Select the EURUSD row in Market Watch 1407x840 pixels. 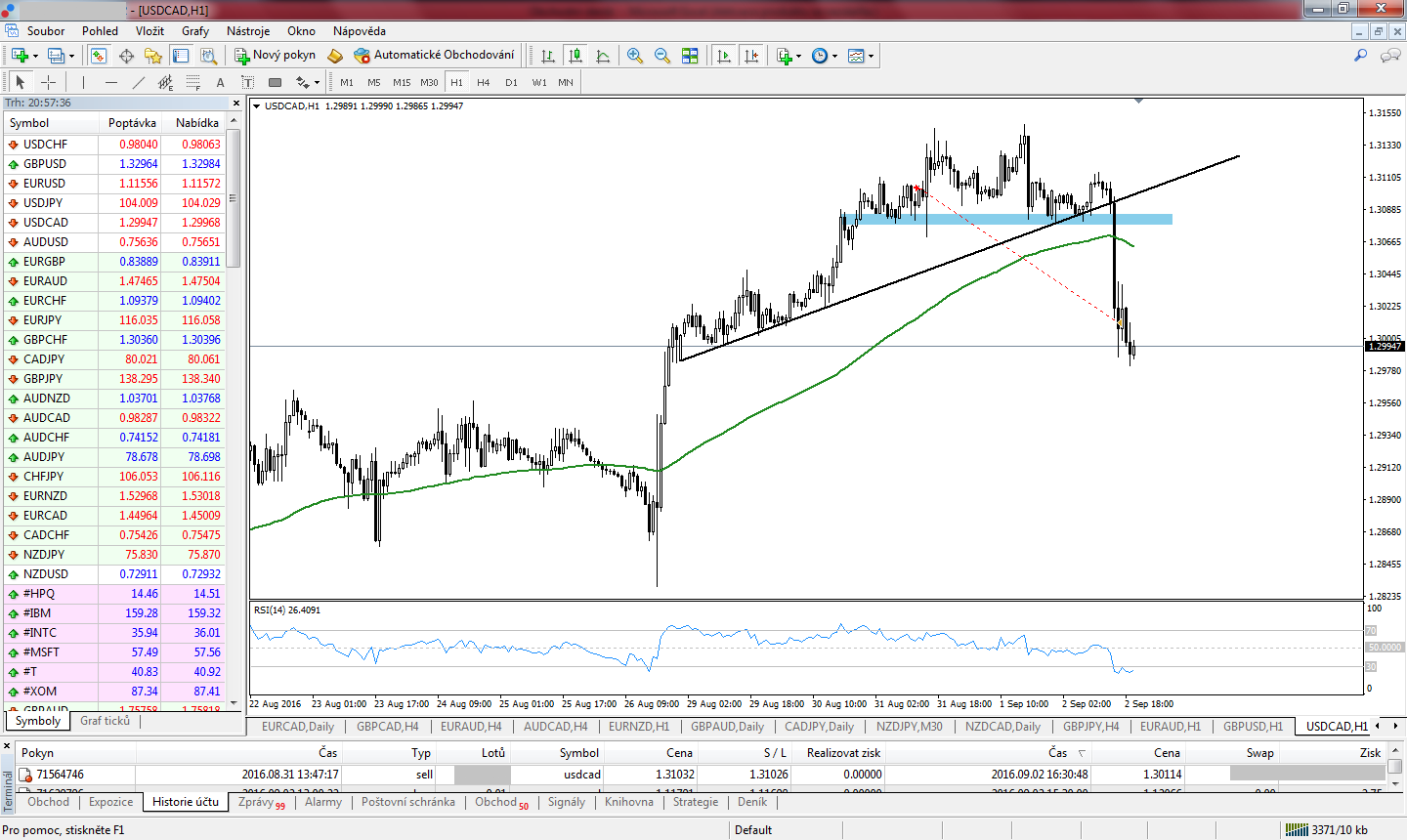(x=114, y=184)
